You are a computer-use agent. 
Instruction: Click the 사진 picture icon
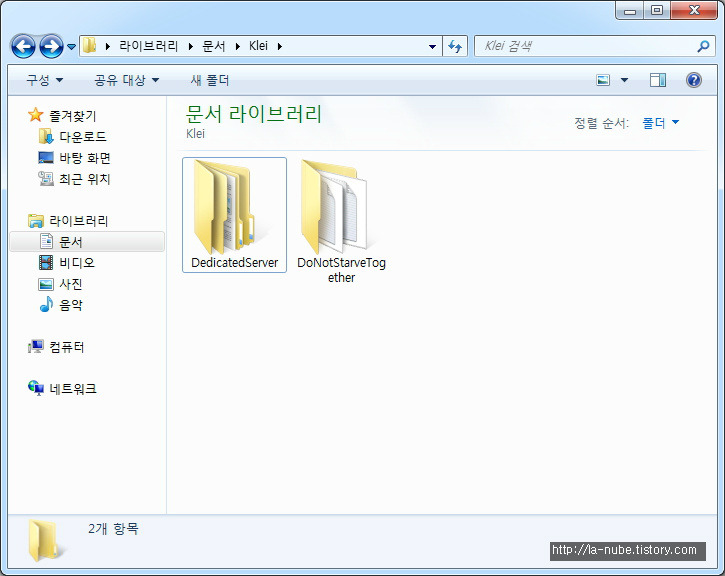point(46,284)
